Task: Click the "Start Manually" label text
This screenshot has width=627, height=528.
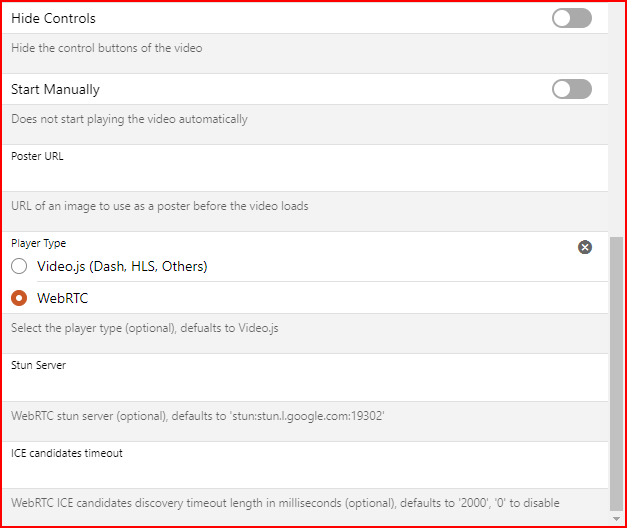Action: [x=56, y=89]
